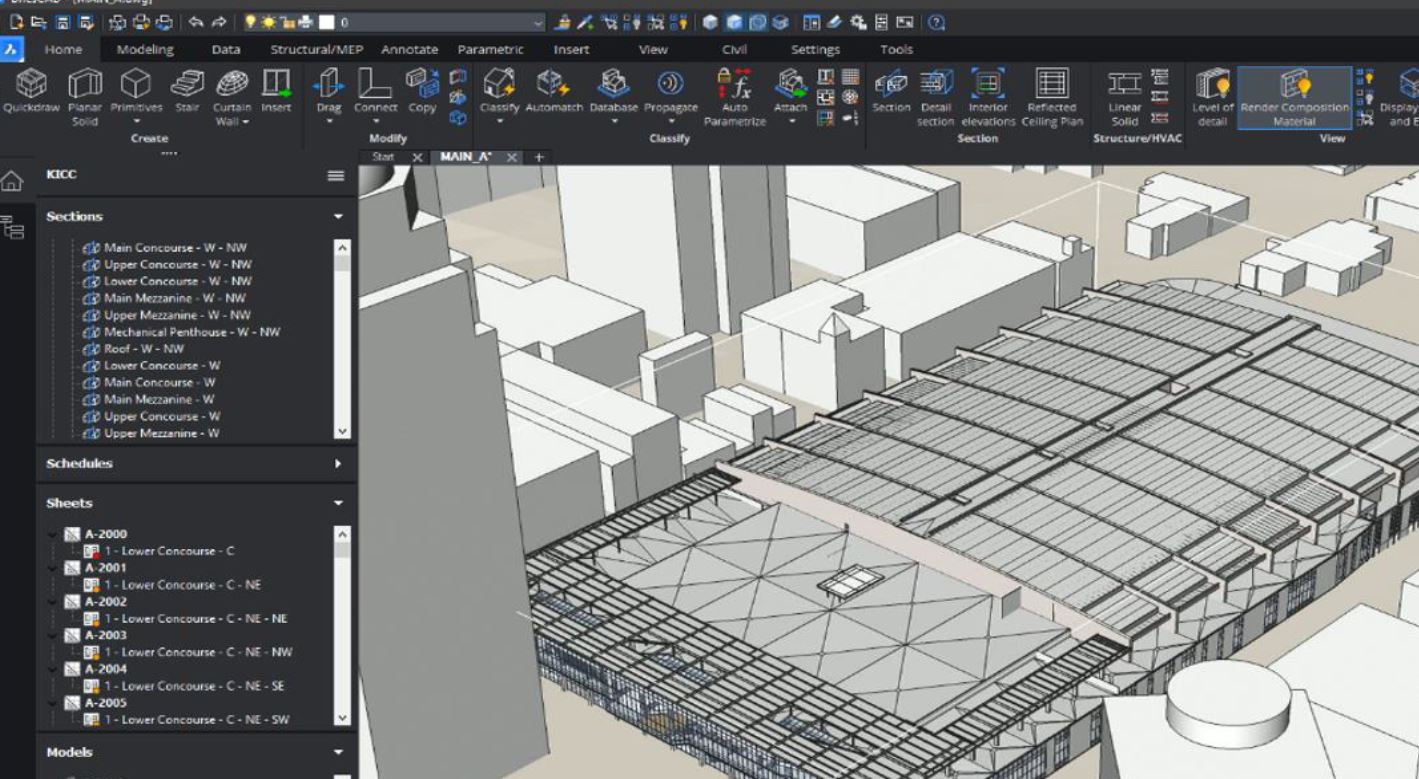Toggle Render Composition Material
1419x779 pixels.
pyautogui.click(x=1294, y=97)
